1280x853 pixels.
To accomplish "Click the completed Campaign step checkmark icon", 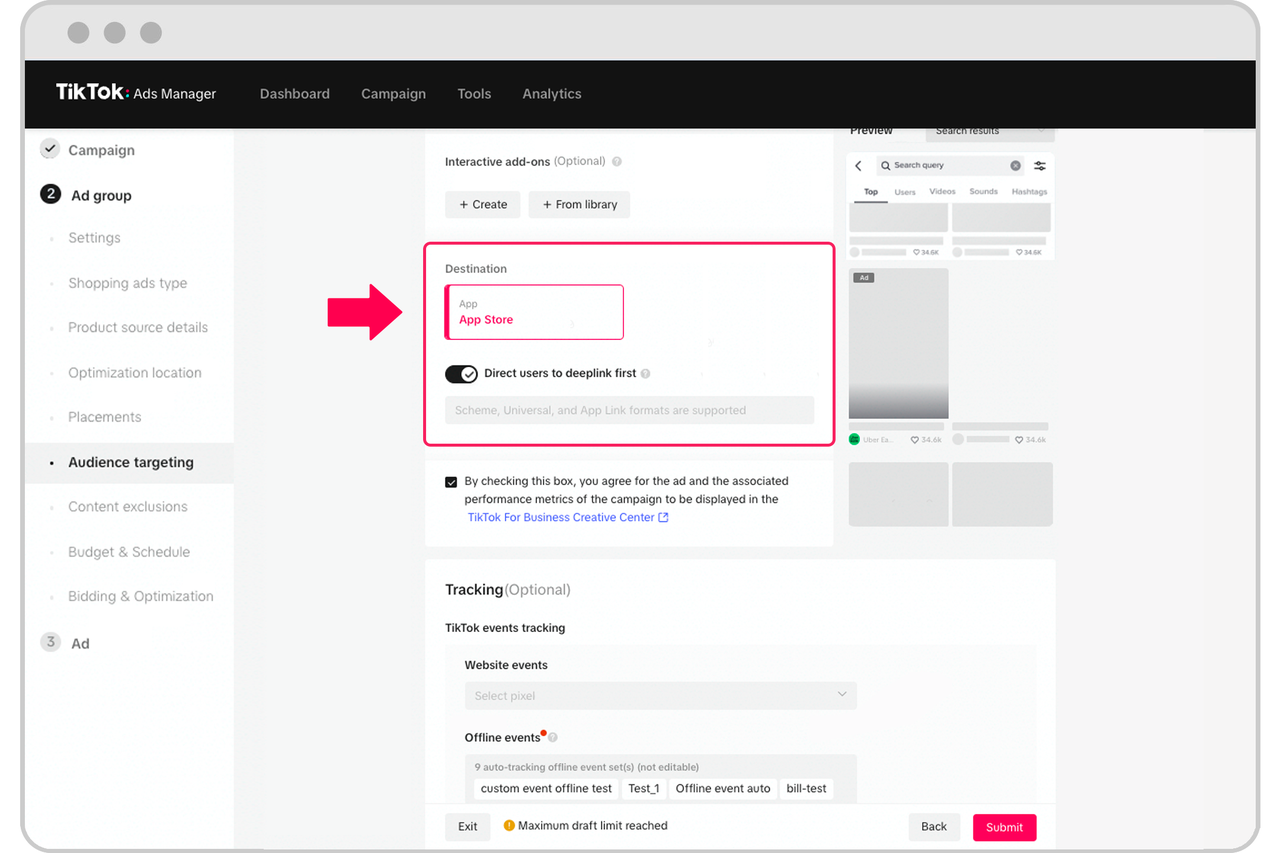I will [x=50, y=149].
